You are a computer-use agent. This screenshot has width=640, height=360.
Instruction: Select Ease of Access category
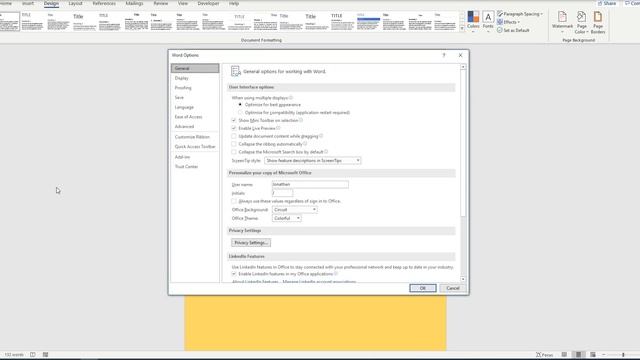(x=195, y=117)
